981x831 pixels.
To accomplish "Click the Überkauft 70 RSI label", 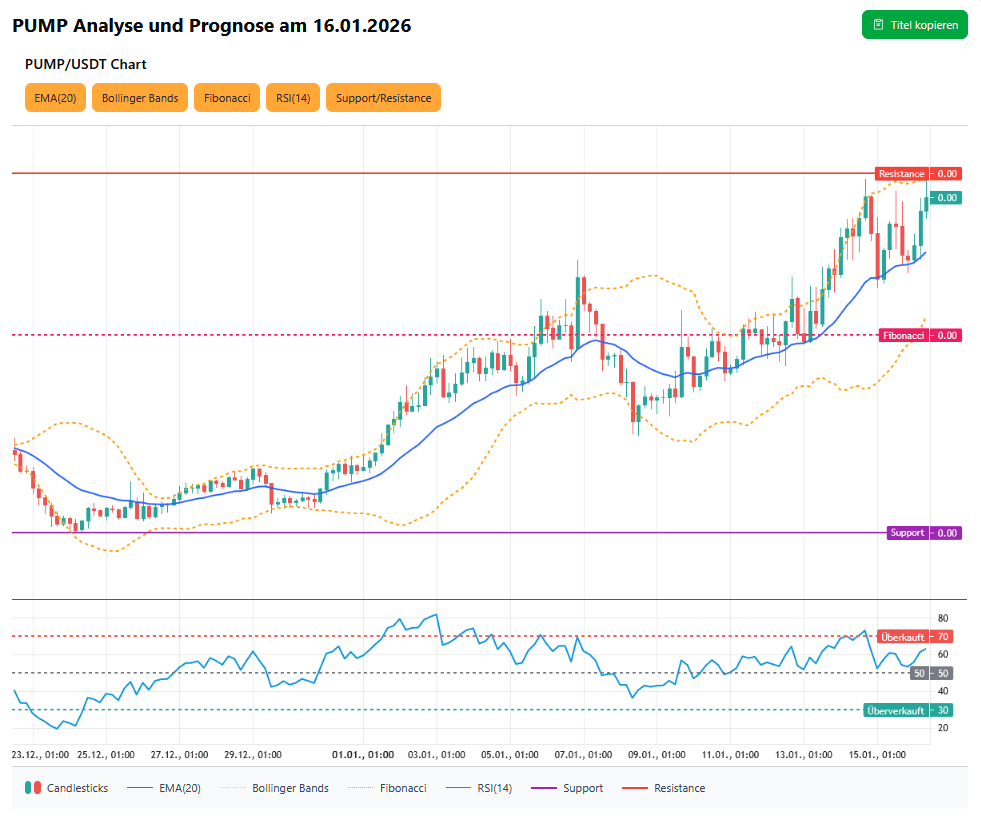I will coord(903,636).
